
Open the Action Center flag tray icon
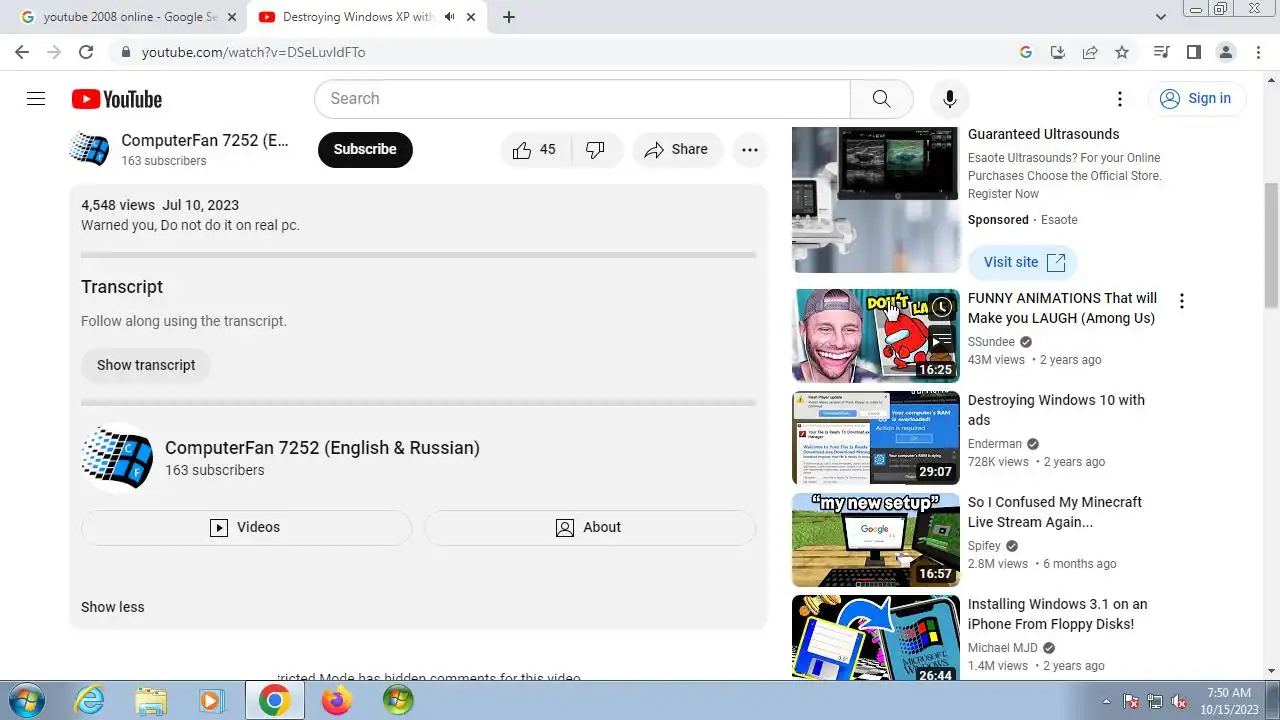click(1132, 701)
